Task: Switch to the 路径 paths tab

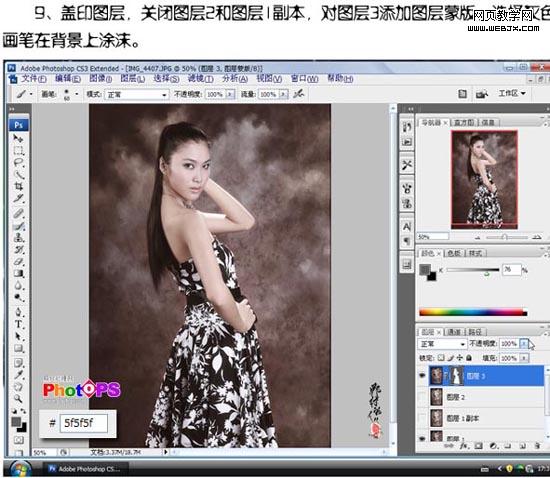Action: [x=475, y=332]
